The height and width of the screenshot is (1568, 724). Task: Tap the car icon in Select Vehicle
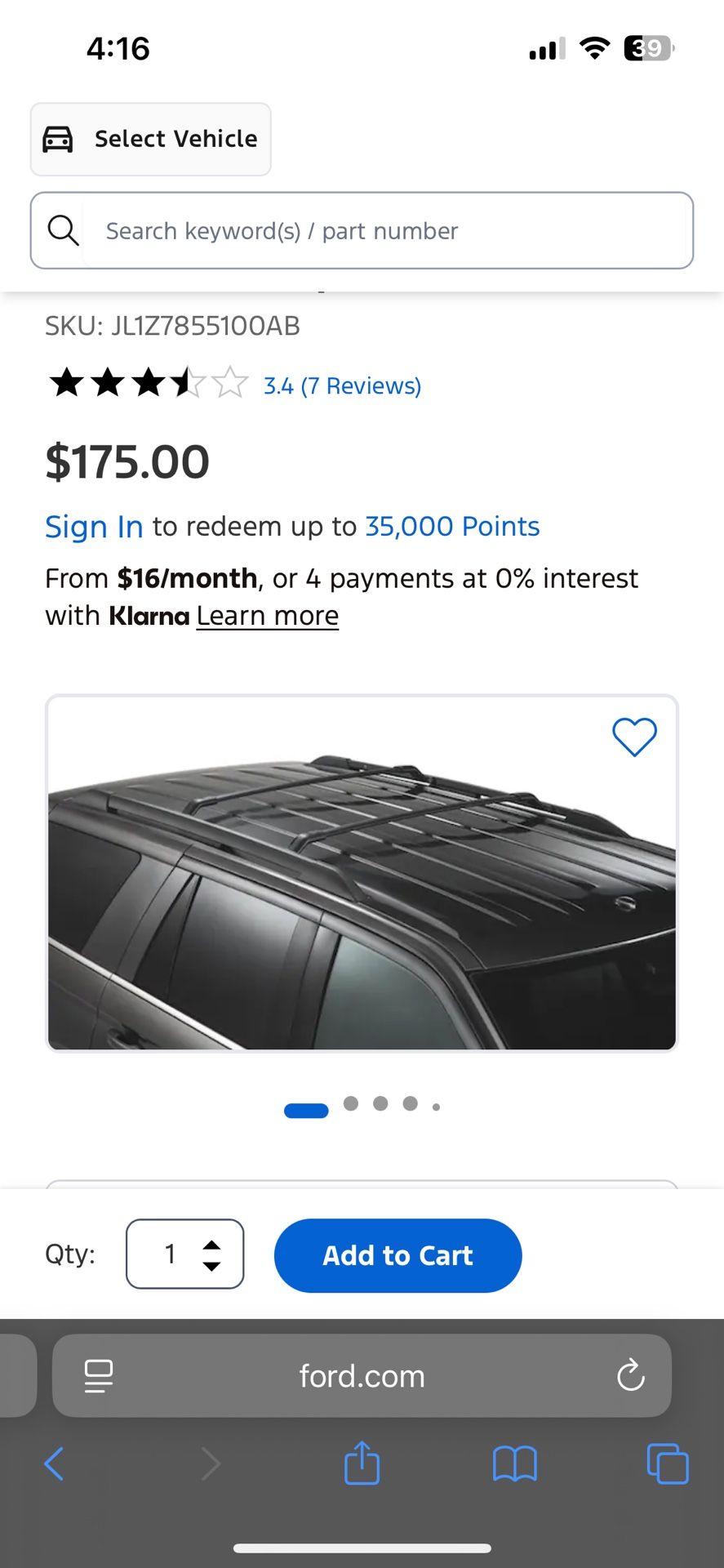(57, 140)
